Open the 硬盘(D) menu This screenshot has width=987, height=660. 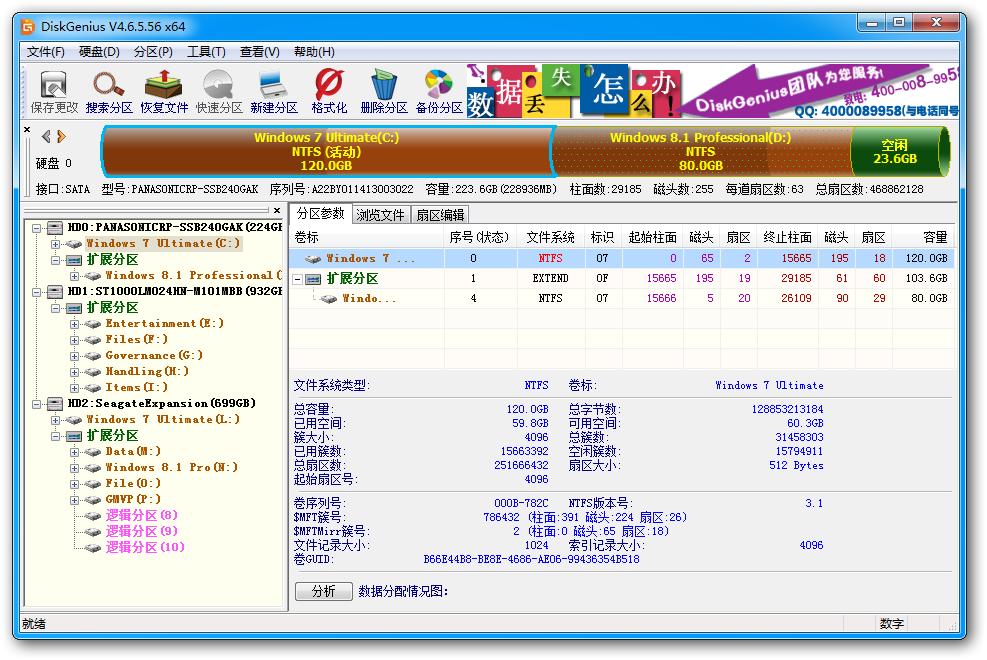[x=99, y=52]
